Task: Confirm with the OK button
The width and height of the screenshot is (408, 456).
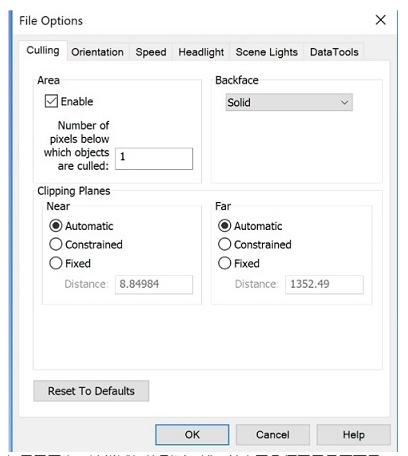Action: click(192, 435)
